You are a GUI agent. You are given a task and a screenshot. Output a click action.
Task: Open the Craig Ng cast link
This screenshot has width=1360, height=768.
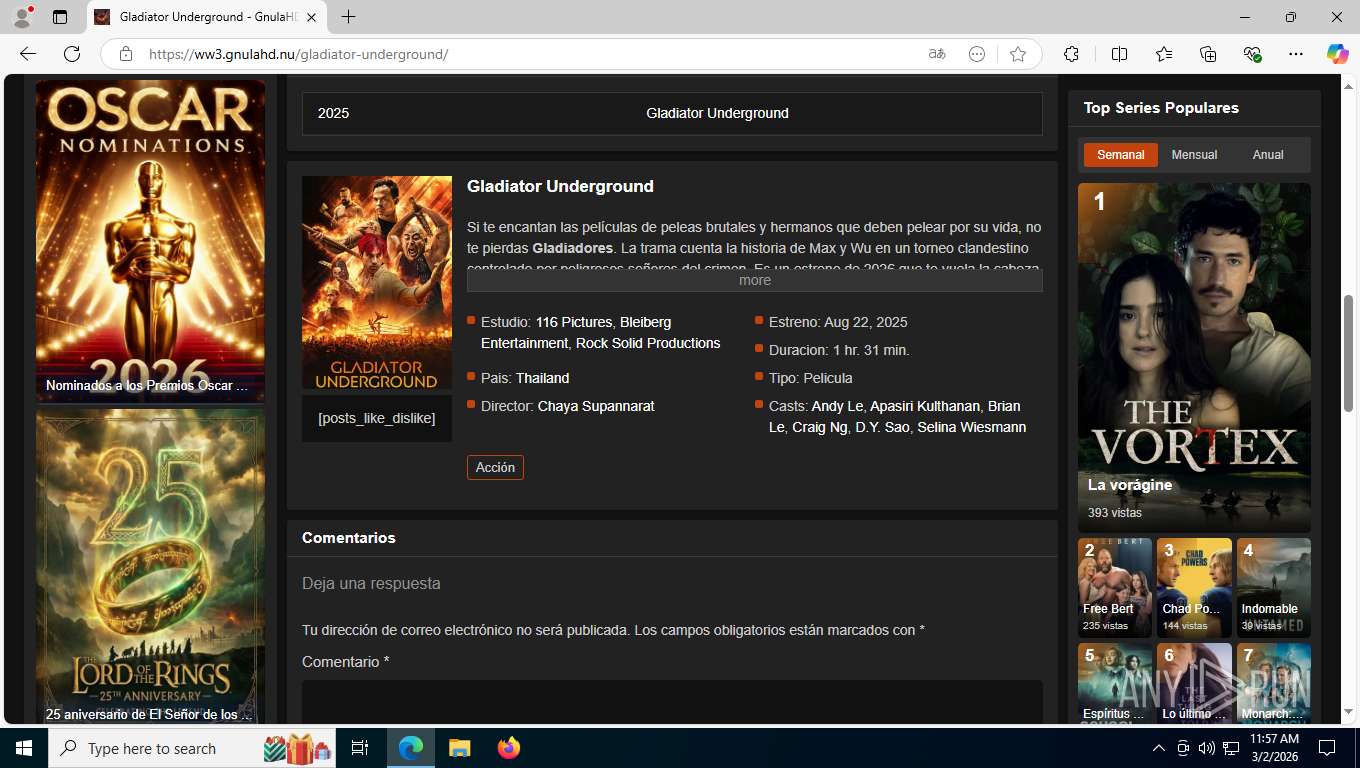(820, 427)
